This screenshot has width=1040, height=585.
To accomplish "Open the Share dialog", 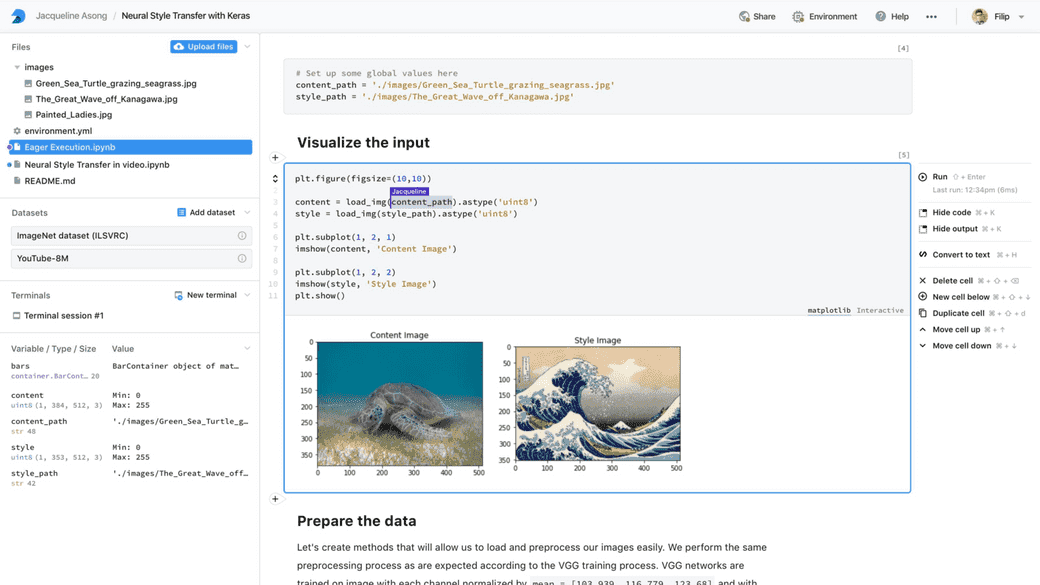I will pyautogui.click(x=756, y=16).
